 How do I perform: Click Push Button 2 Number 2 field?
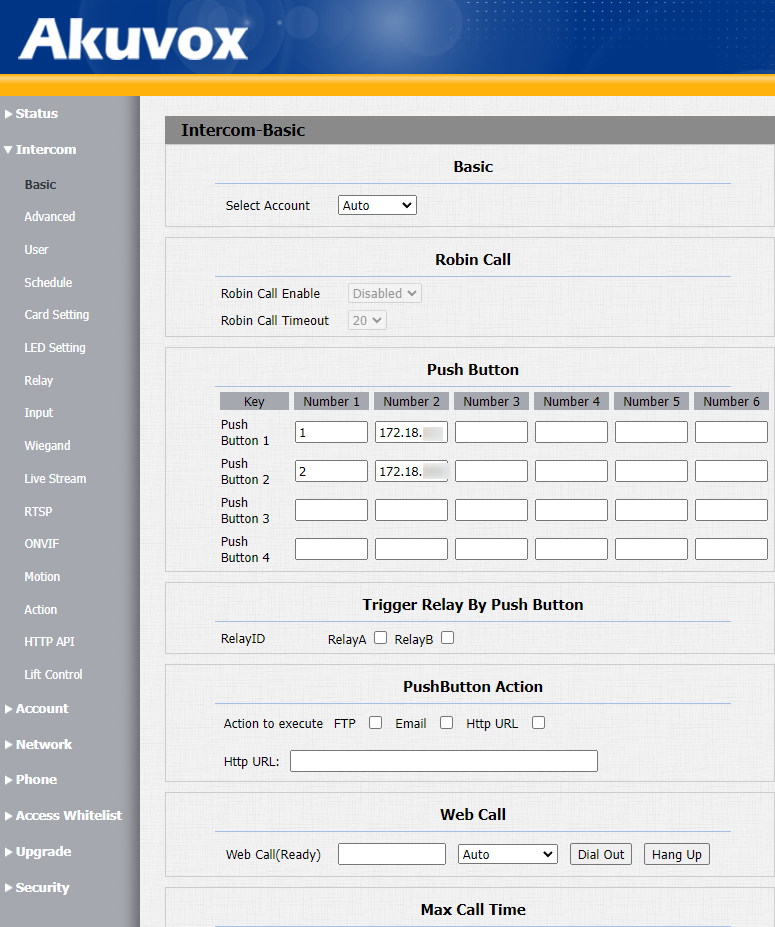(x=411, y=471)
